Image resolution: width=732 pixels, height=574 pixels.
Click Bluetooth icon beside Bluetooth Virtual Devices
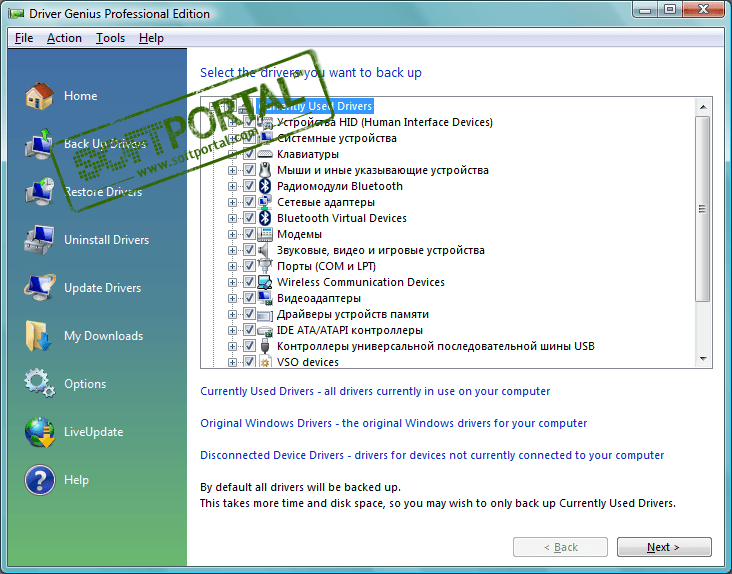(x=265, y=218)
